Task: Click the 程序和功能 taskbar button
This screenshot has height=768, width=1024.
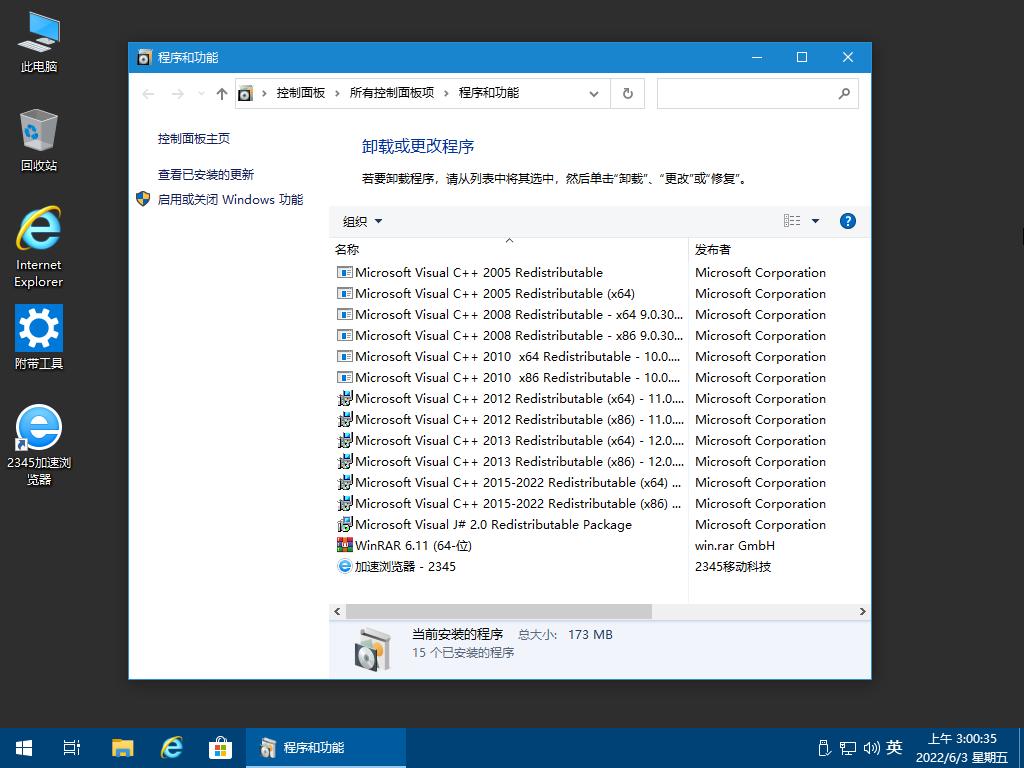Action: 326,748
